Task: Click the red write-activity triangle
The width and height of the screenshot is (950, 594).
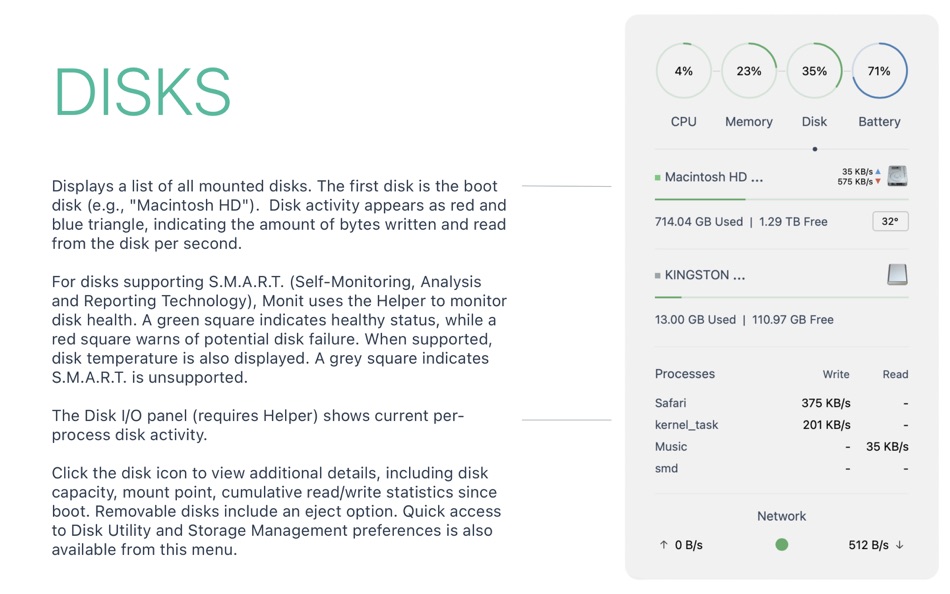Action: pos(878,181)
